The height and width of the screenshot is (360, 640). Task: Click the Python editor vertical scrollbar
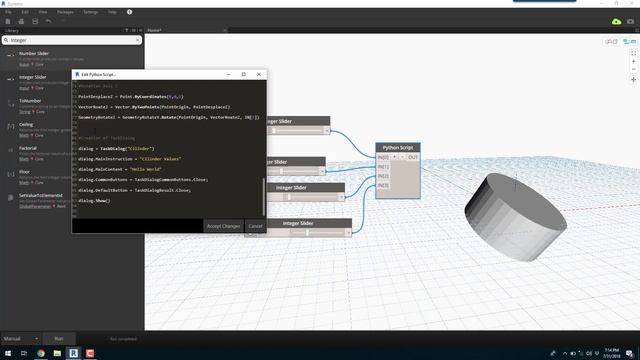[264, 197]
